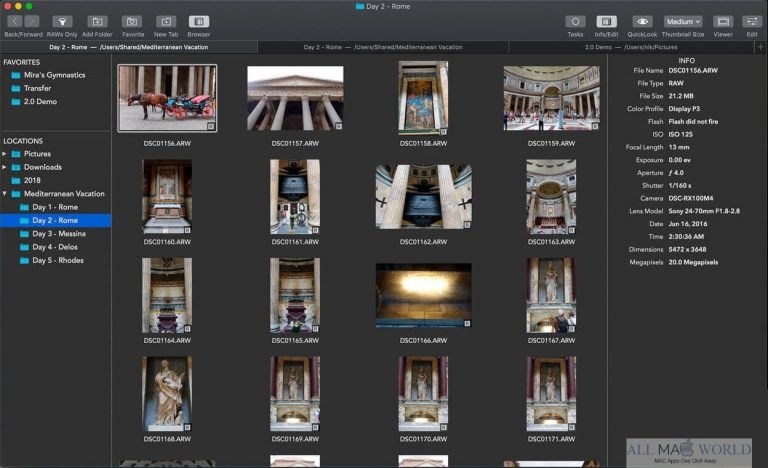
Task: Switch to the 2.0 Demo tab
Action: [631, 47]
